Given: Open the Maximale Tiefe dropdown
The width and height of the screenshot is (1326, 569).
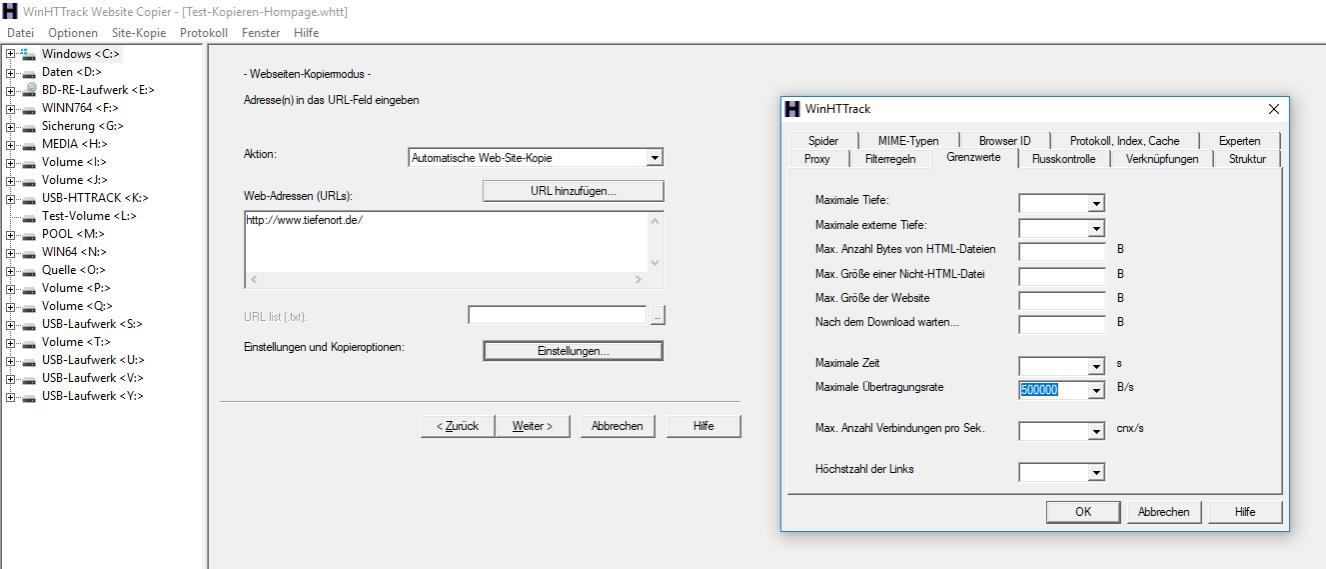Looking at the screenshot, I should click(1097, 203).
